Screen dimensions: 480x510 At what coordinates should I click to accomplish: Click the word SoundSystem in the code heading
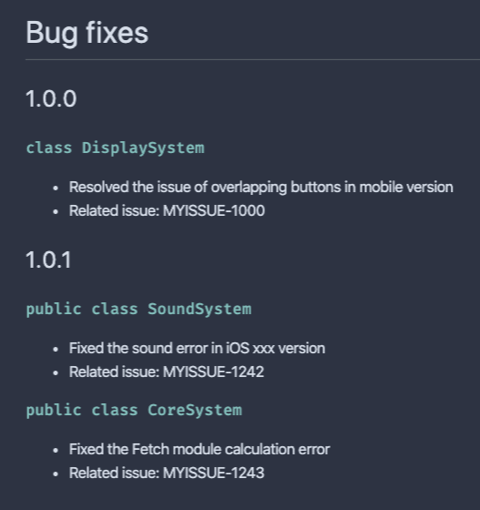[x=200, y=309]
